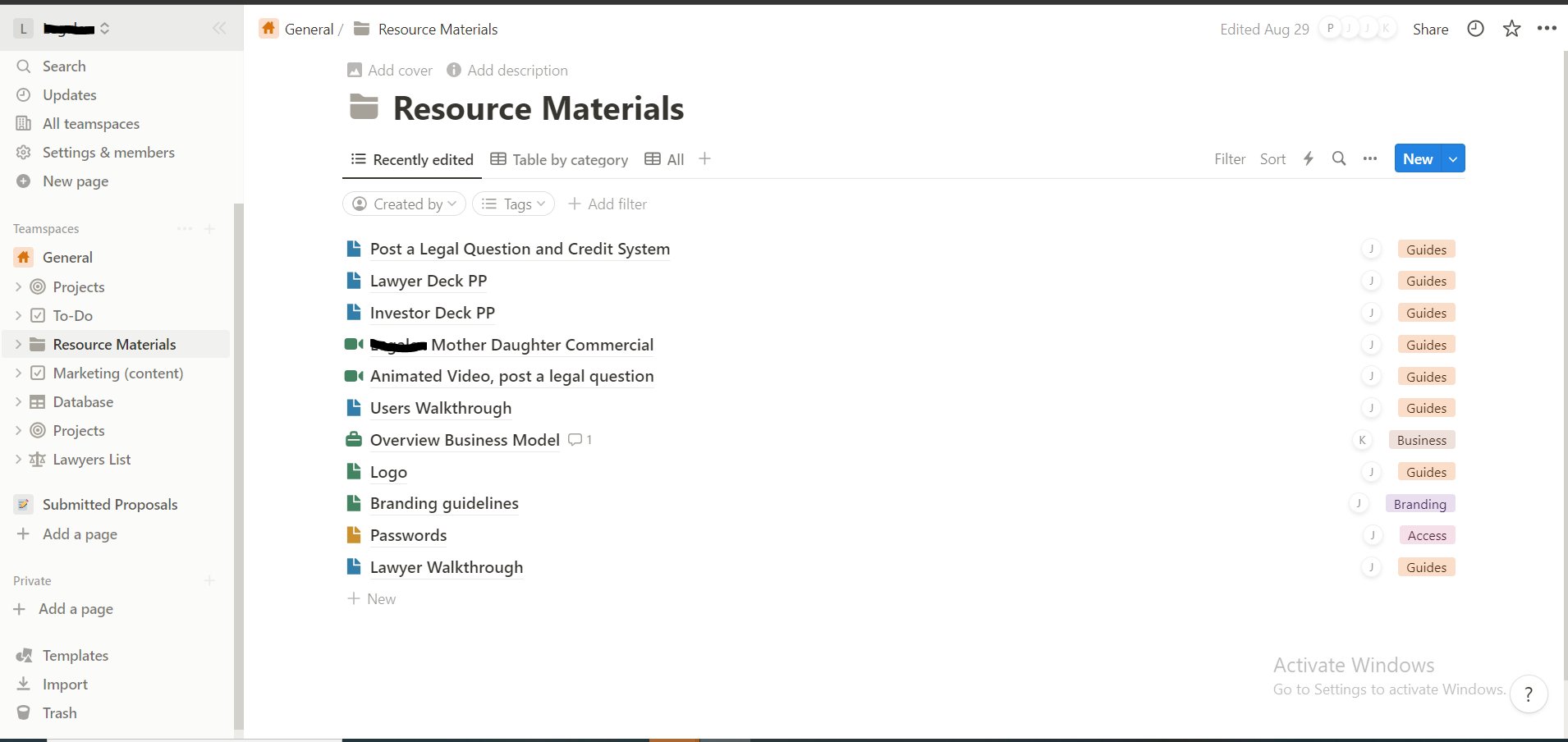Switch to Table by category view
1568x742 pixels.
click(559, 159)
